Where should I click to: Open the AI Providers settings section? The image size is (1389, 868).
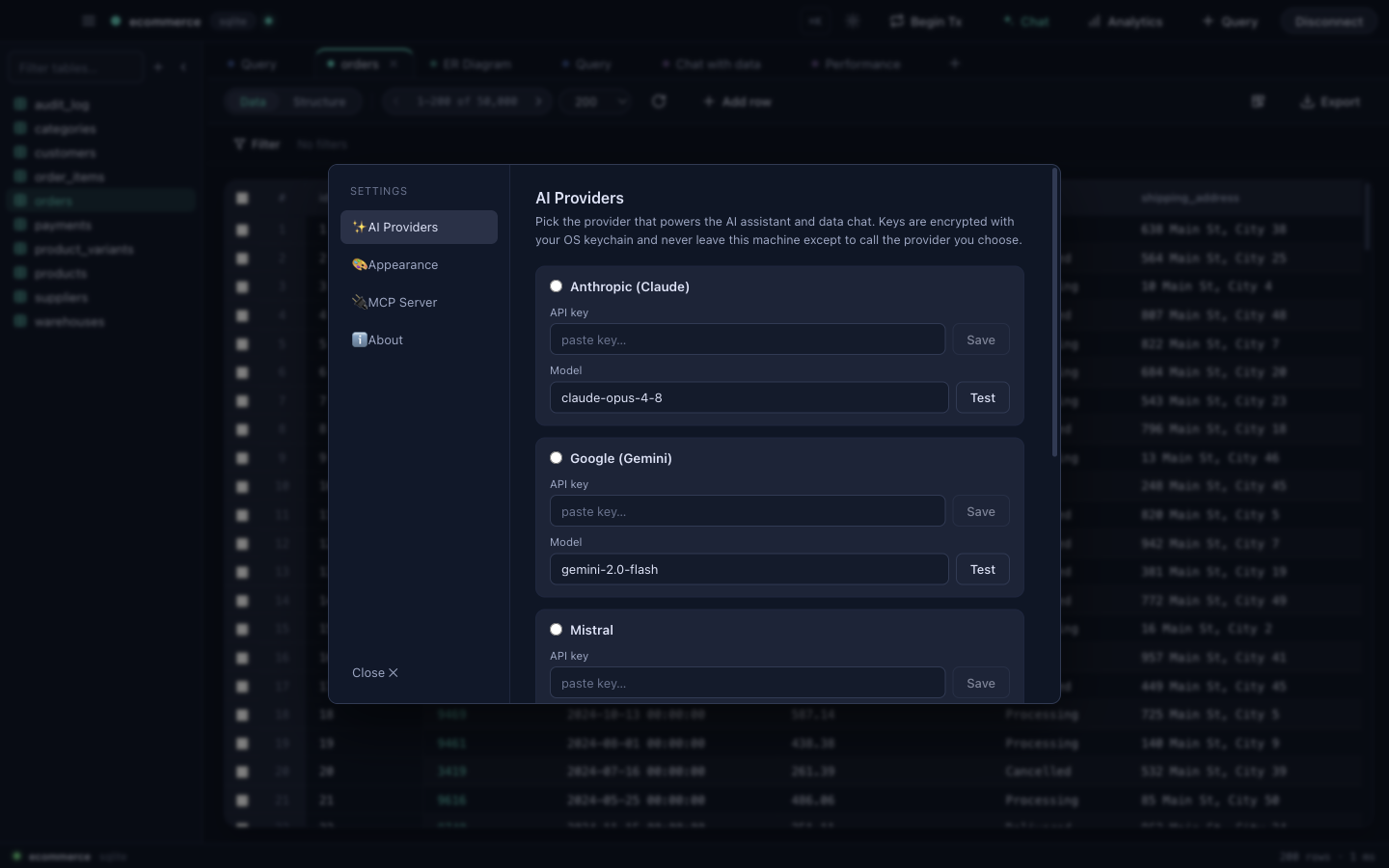419,227
